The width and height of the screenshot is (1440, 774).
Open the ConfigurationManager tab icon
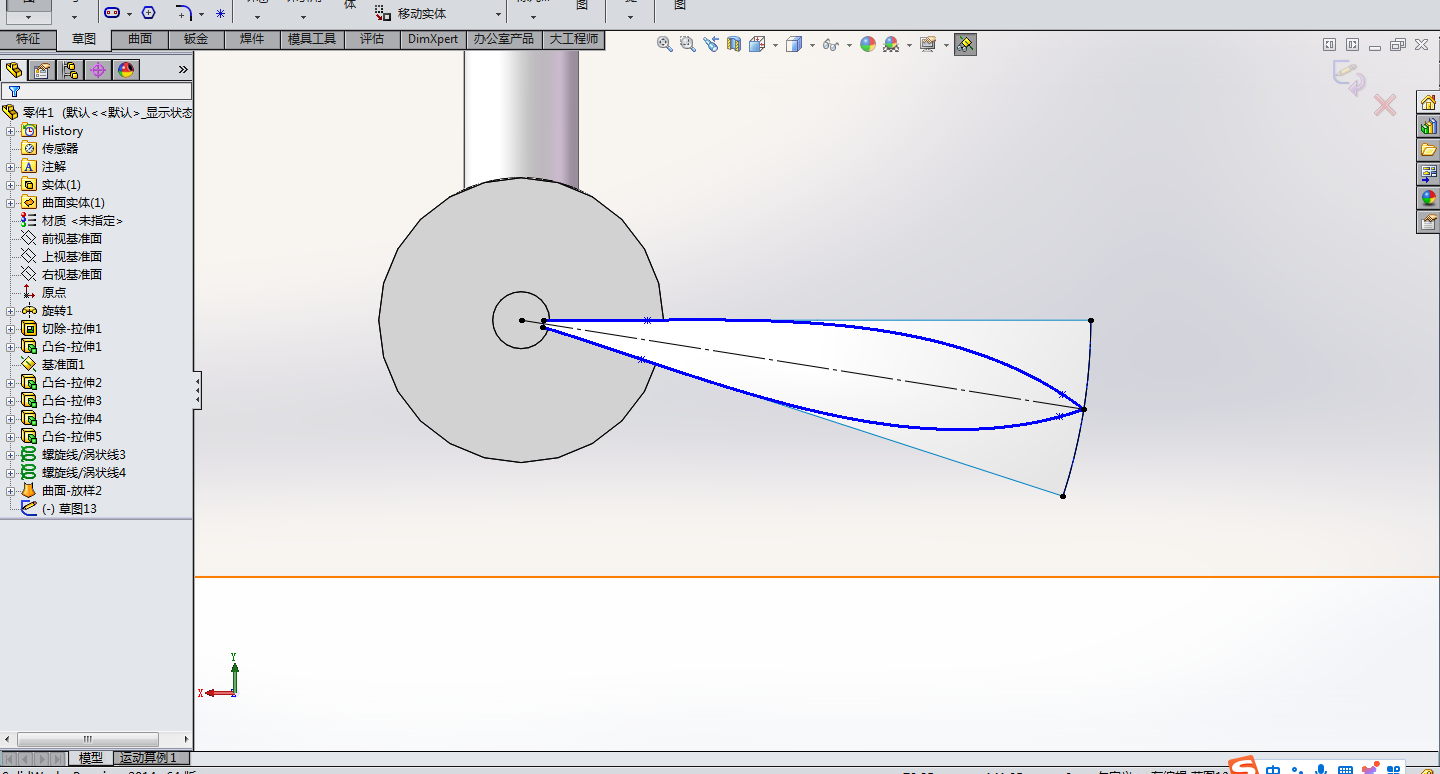coord(70,70)
